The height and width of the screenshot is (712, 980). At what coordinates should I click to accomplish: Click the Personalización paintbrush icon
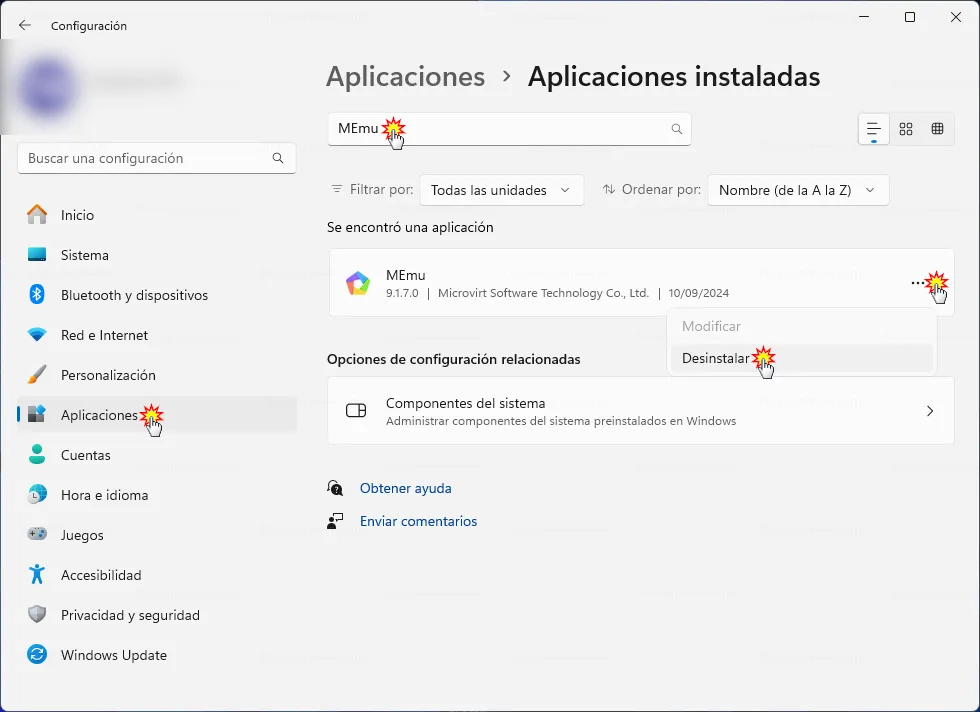pyautogui.click(x=37, y=374)
